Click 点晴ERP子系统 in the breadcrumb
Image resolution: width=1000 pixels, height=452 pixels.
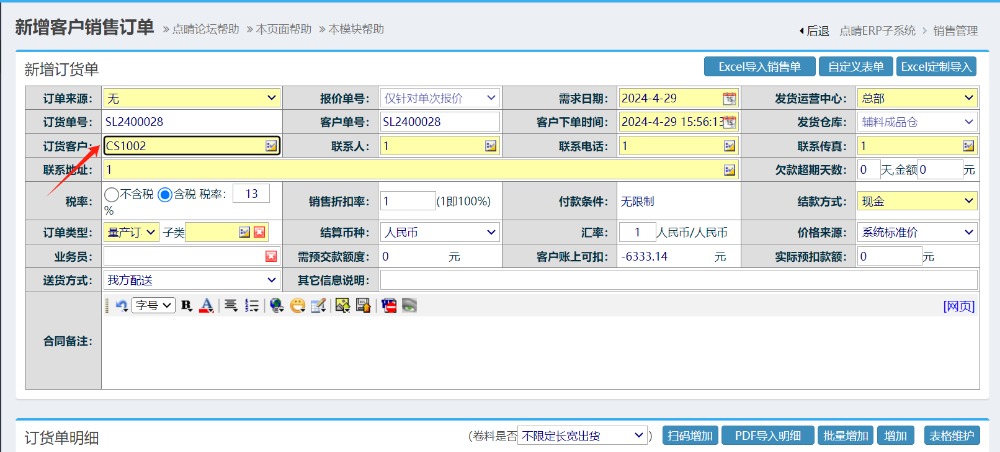point(880,31)
